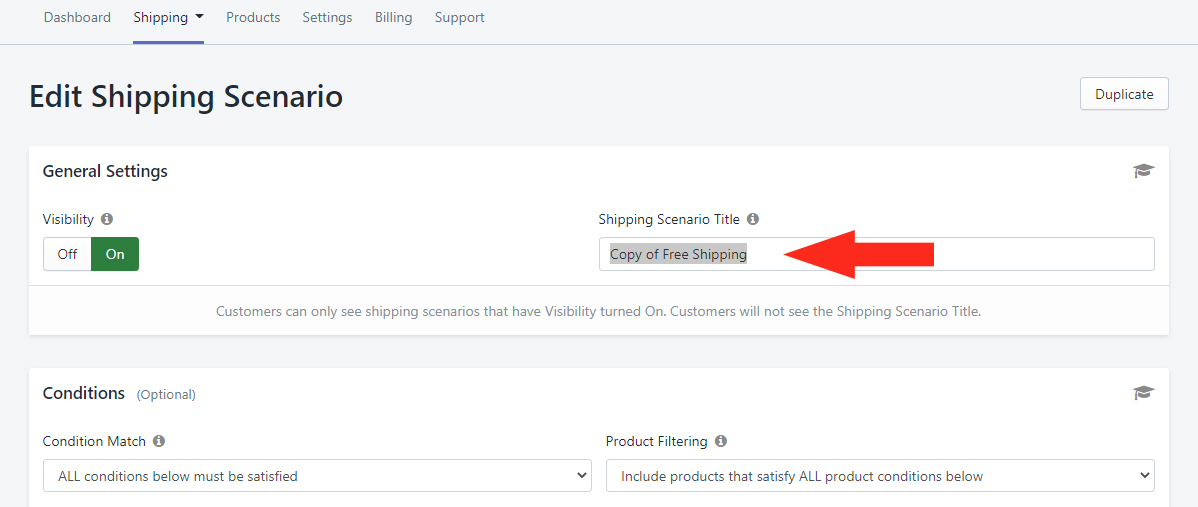
Task: Click the Duplicate button
Action: 1124,94
